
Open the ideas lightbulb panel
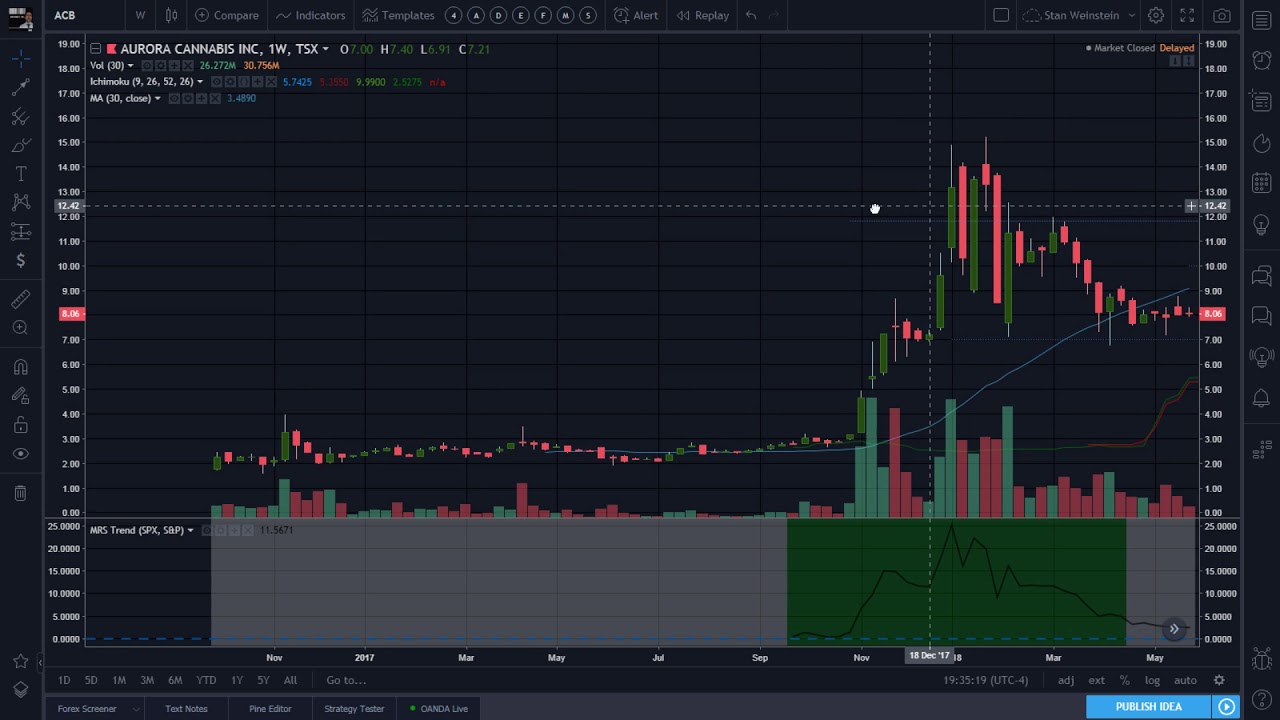1262,225
